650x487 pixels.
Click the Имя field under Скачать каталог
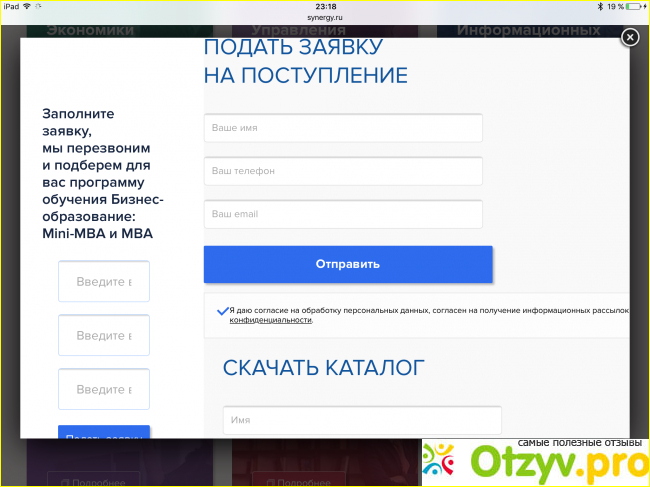point(362,420)
